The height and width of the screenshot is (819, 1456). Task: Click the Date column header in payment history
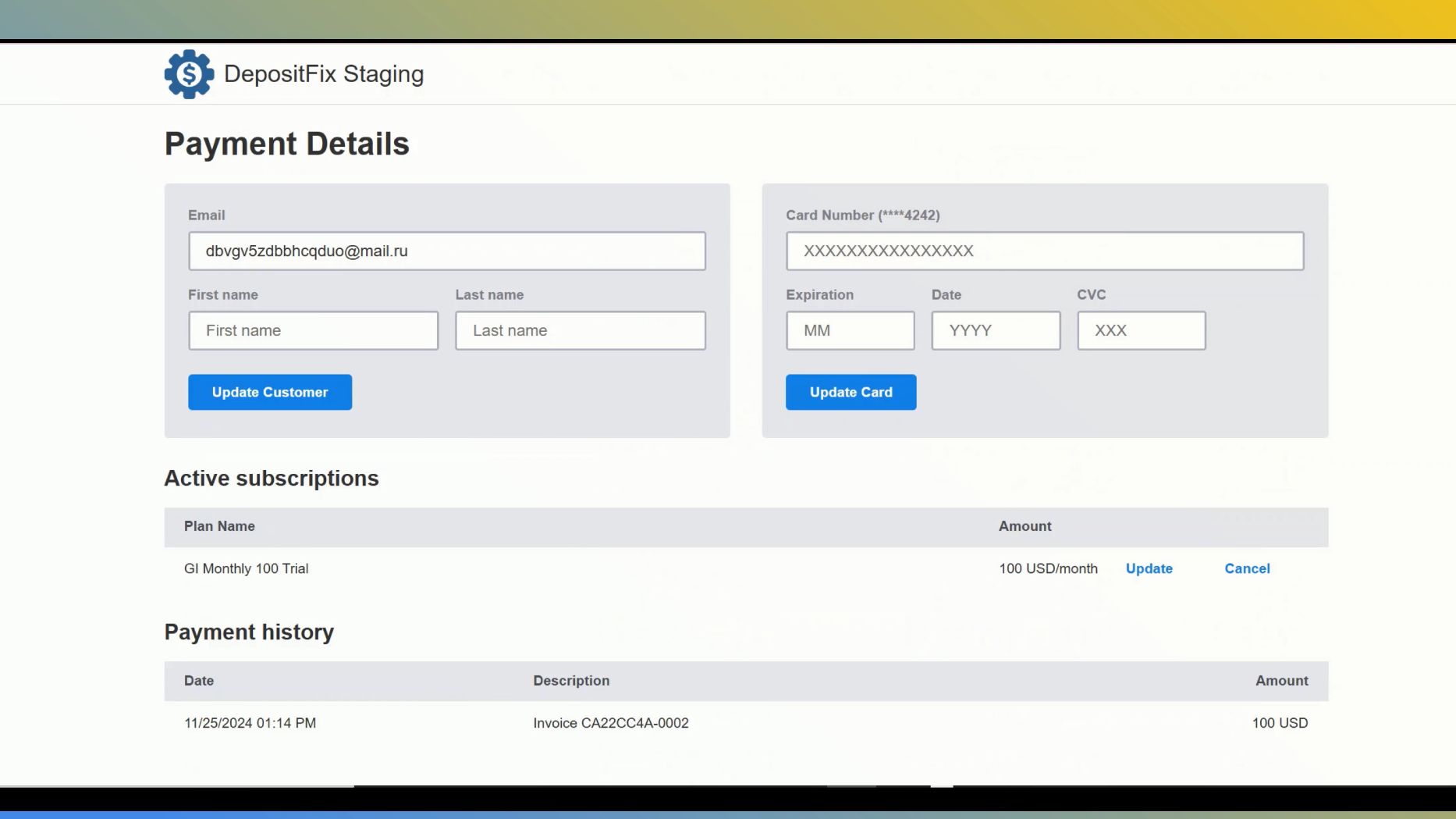click(199, 681)
